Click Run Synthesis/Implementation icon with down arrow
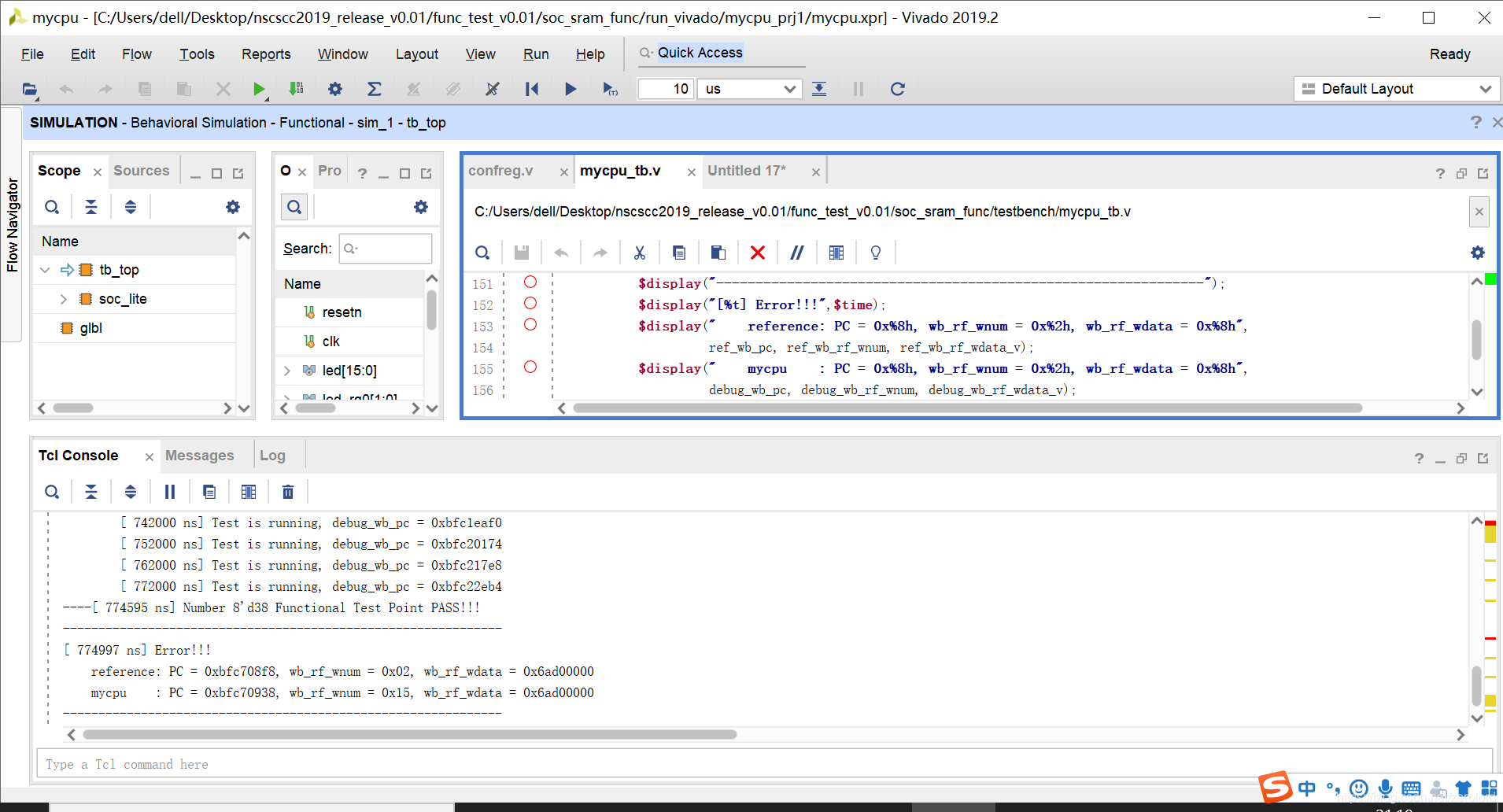Viewport: 1503px width, 812px height. point(297,89)
